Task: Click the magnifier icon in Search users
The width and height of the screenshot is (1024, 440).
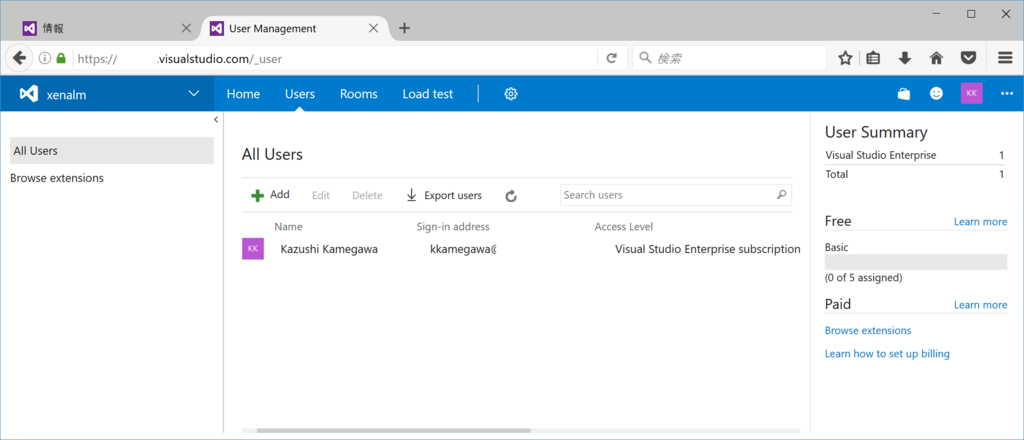Action: [781, 195]
